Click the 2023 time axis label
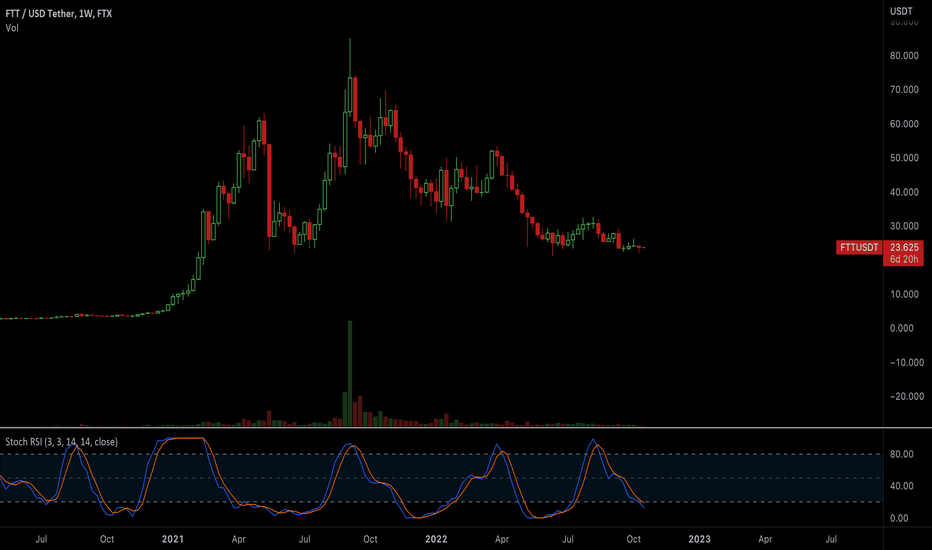Viewport: 932px width, 550px height. 700,539
